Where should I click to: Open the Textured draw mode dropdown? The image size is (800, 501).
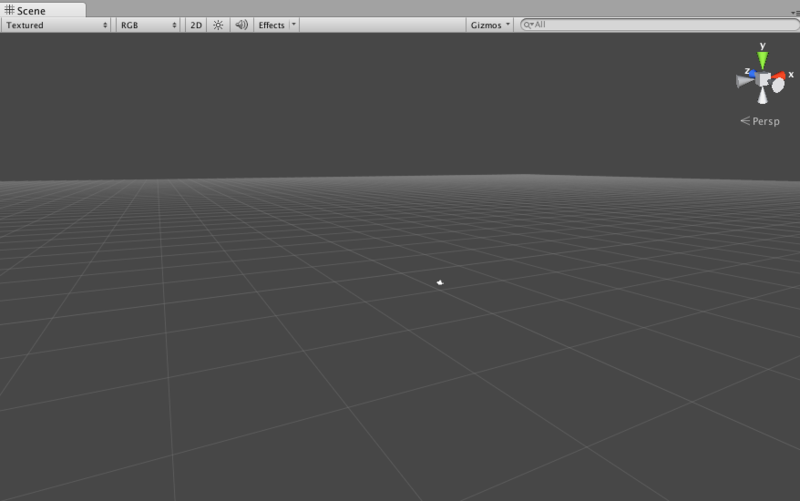pos(56,25)
